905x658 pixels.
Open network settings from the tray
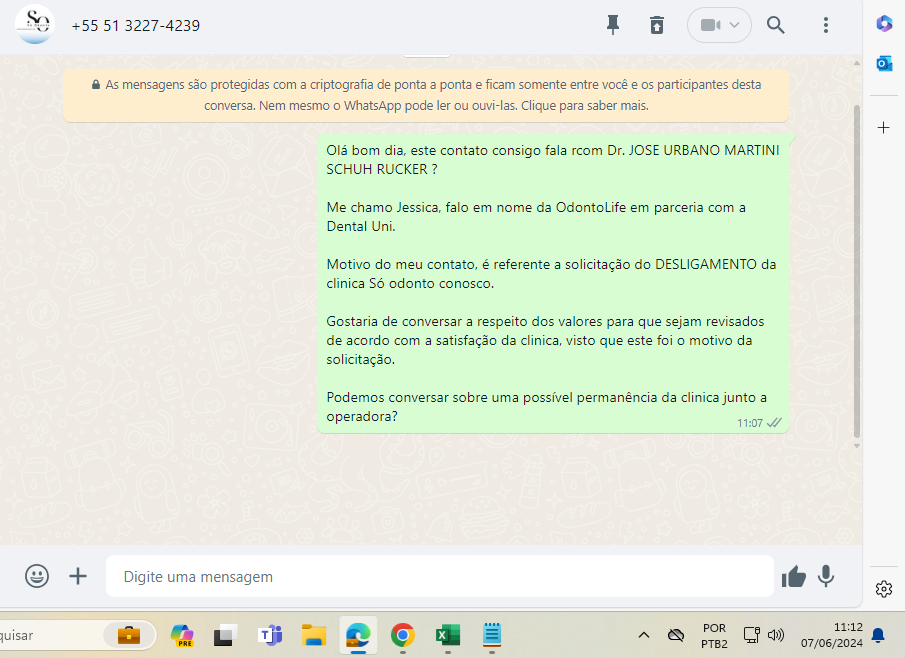tap(751, 635)
